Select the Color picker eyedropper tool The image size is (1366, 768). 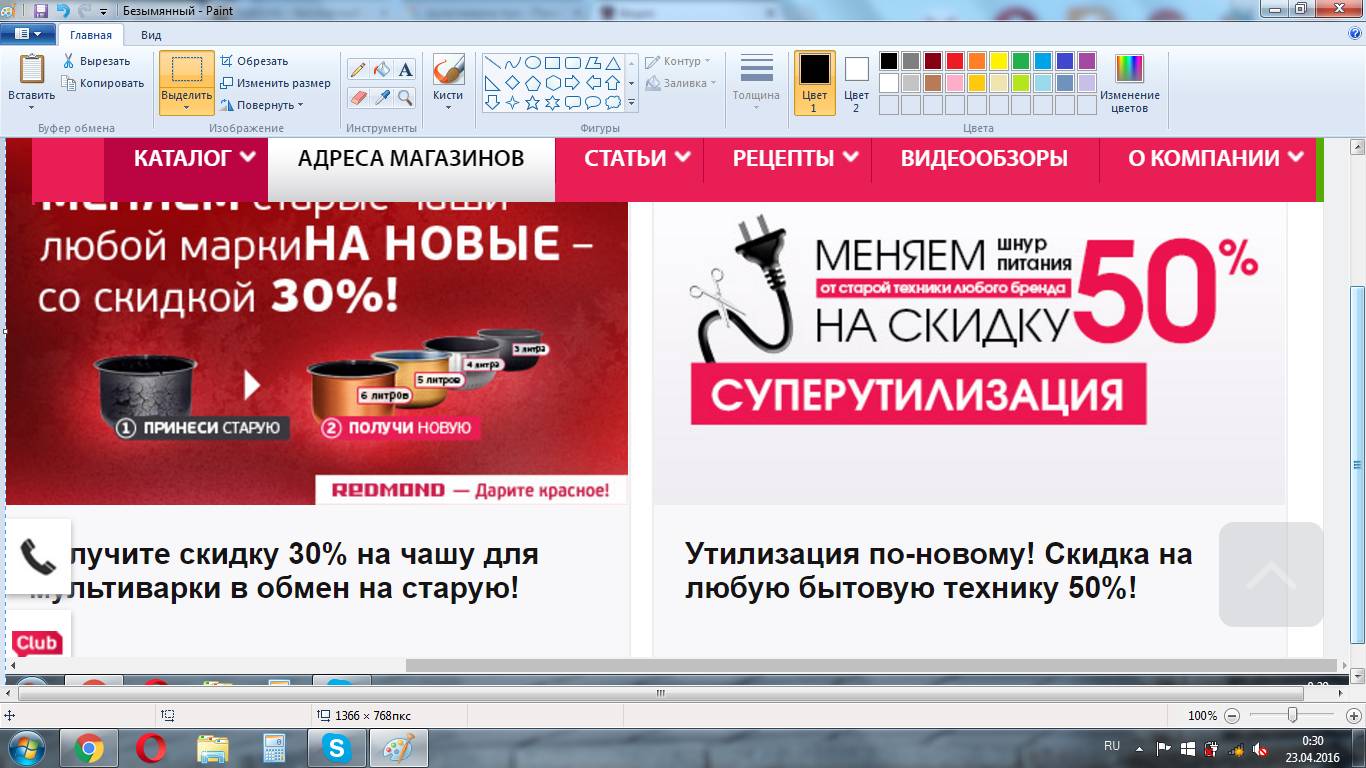(x=382, y=97)
